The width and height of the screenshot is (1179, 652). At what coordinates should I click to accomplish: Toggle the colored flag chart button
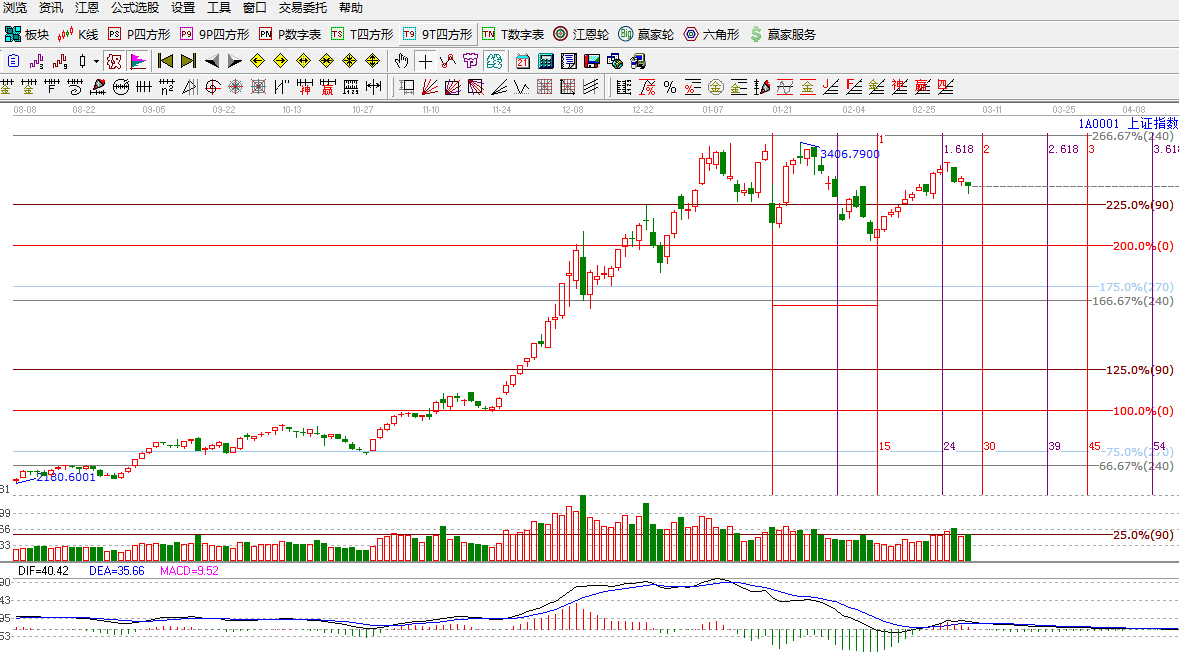tap(137, 61)
